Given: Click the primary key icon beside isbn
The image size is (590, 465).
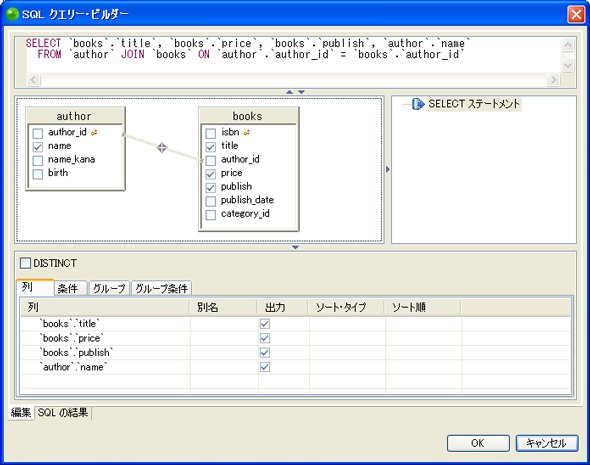Looking at the screenshot, I should [x=247, y=132].
